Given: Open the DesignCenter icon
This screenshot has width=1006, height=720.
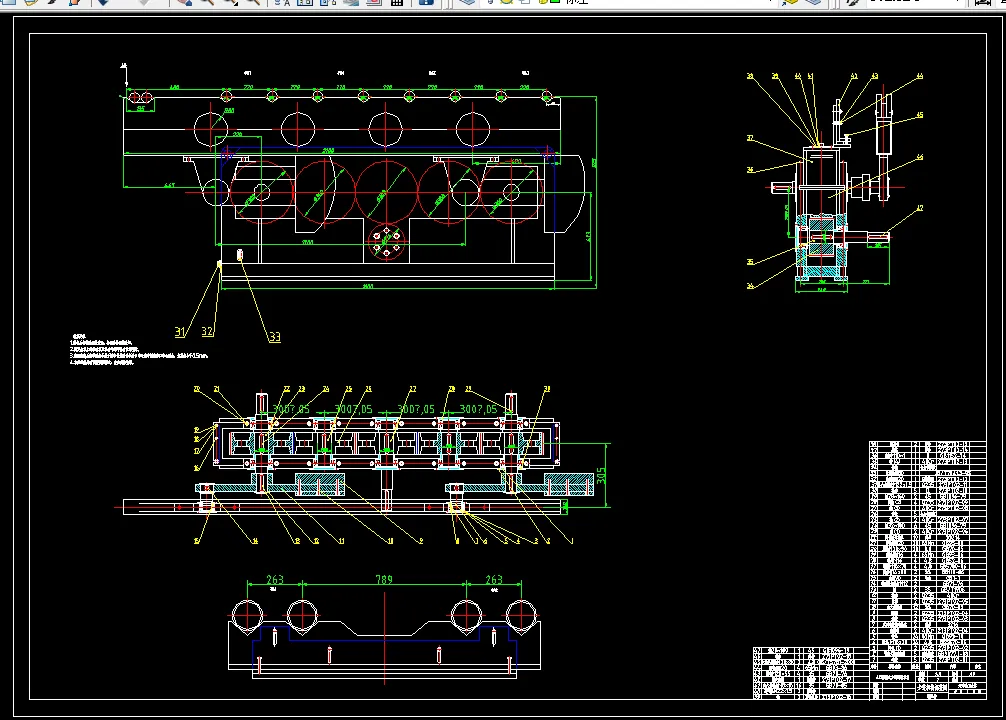Looking at the screenshot, I should tap(304, 3).
